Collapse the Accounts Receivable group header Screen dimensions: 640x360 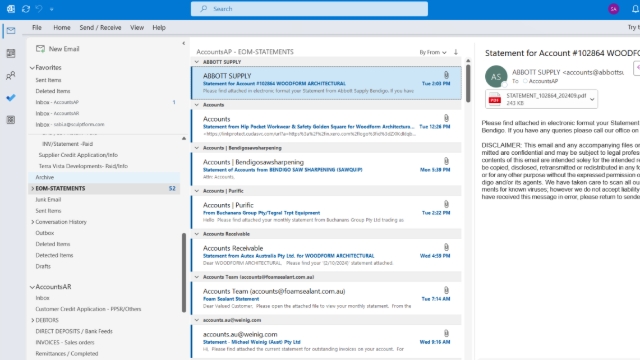pos(197,234)
